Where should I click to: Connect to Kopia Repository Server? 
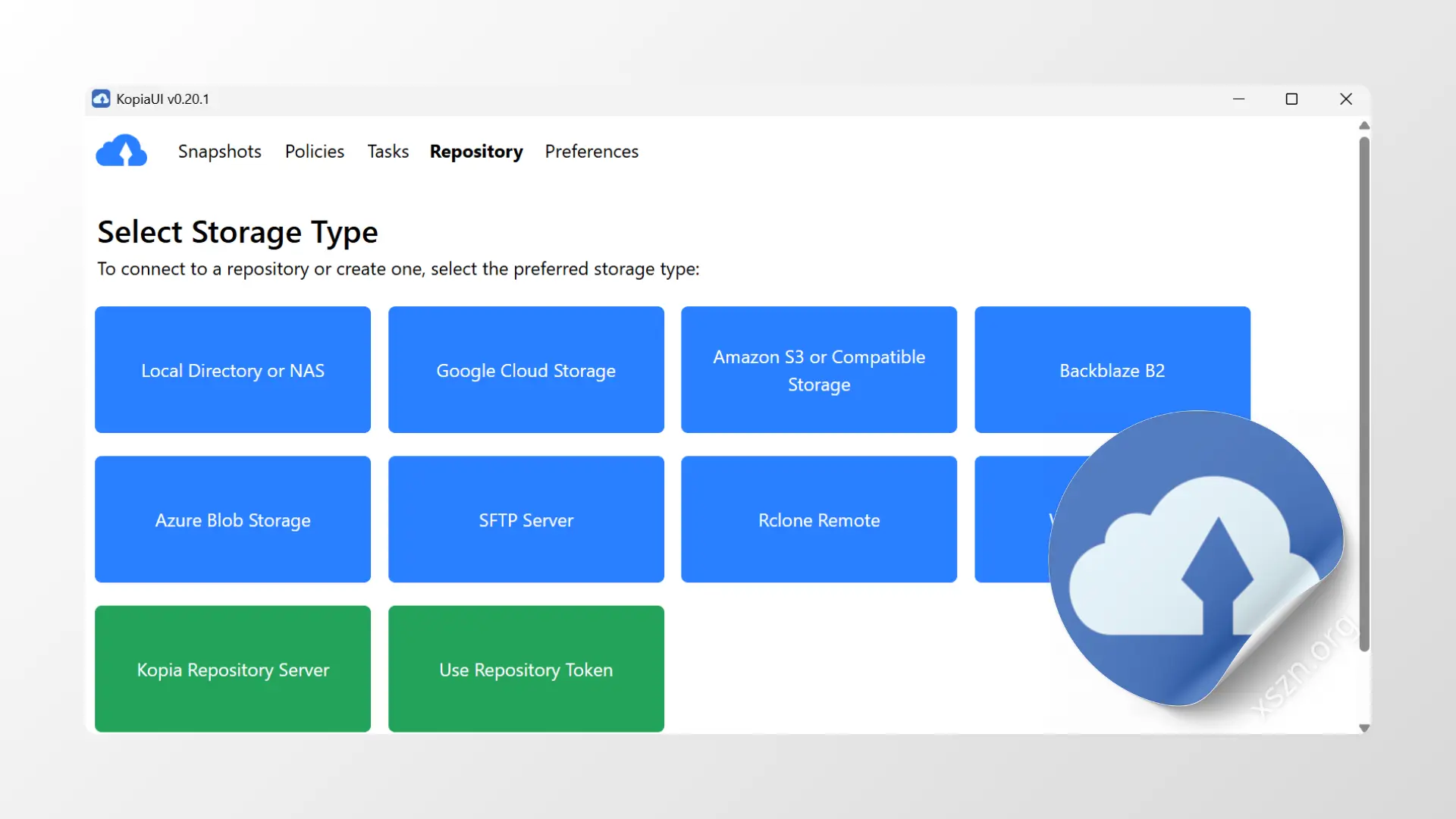[x=233, y=669]
